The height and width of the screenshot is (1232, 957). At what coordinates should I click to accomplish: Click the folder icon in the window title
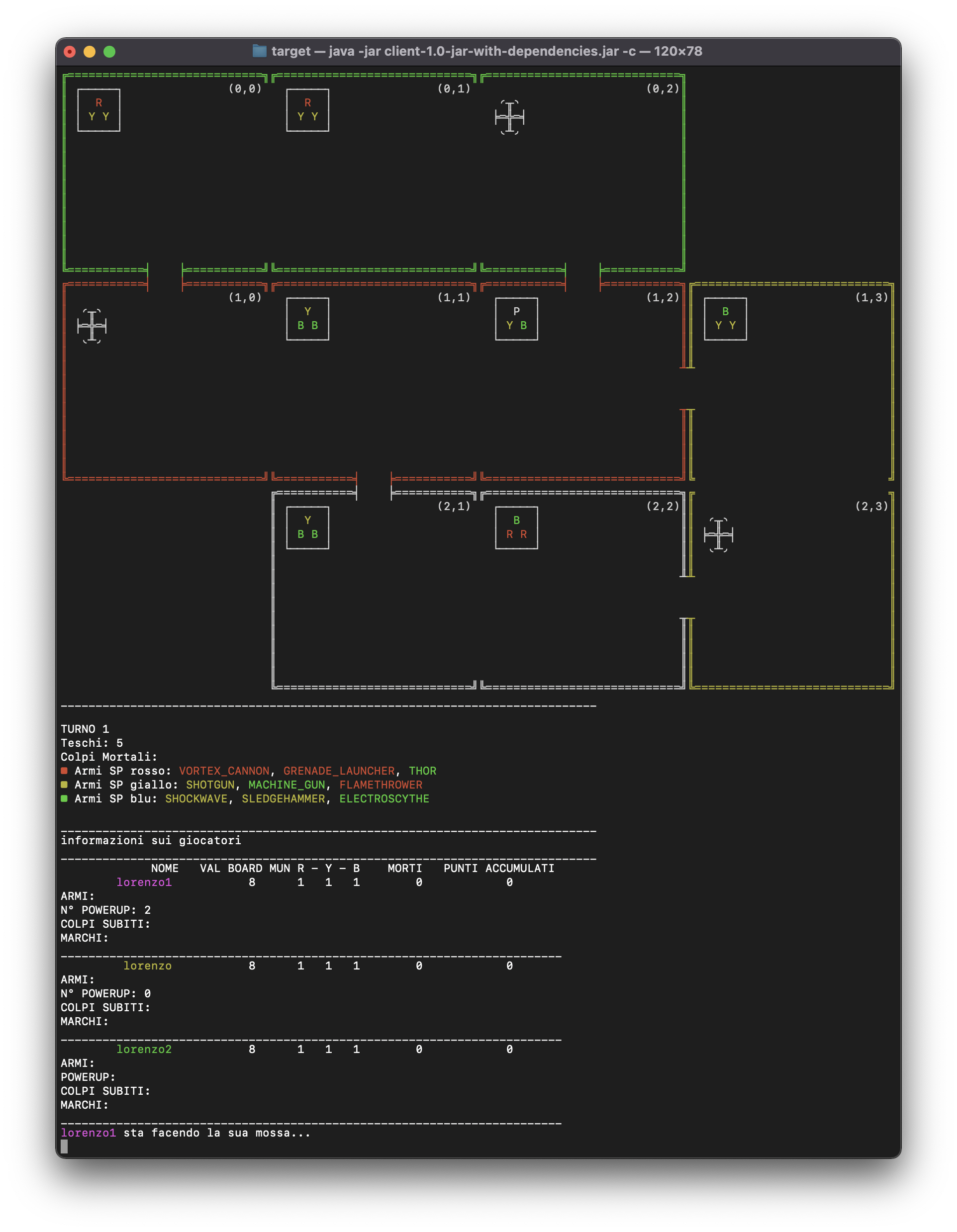coord(259,51)
